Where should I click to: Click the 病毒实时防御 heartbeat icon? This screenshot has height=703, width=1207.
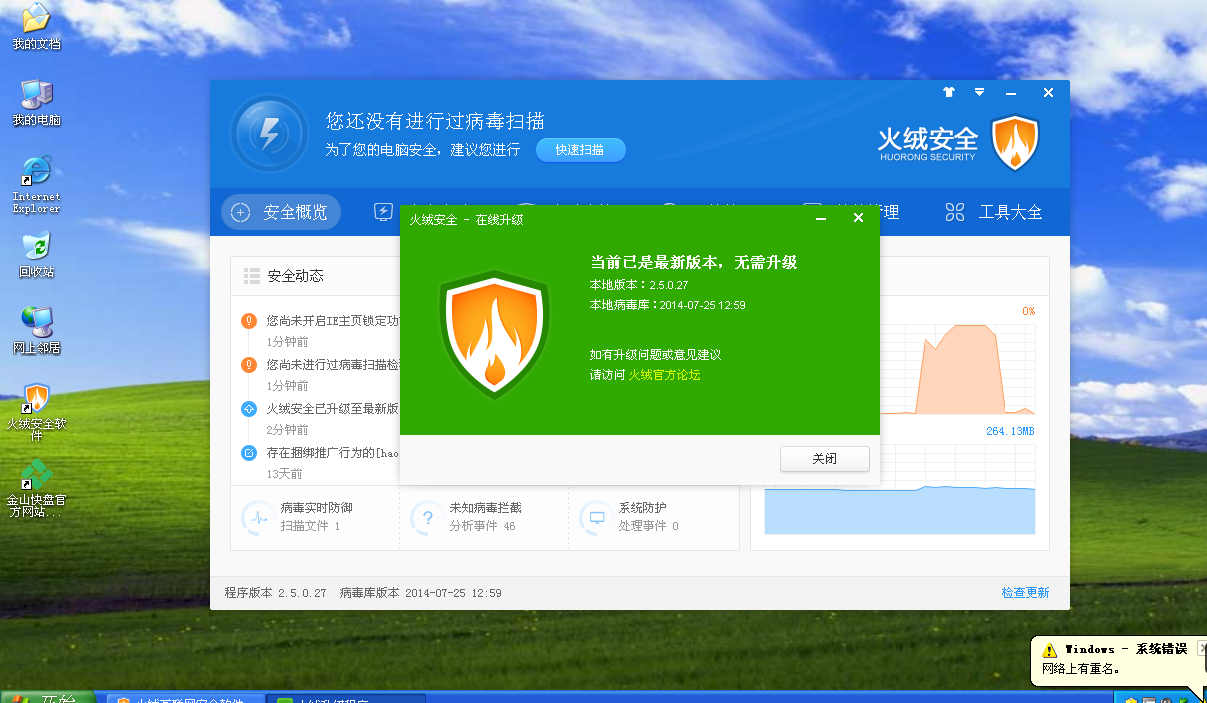[x=258, y=517]
